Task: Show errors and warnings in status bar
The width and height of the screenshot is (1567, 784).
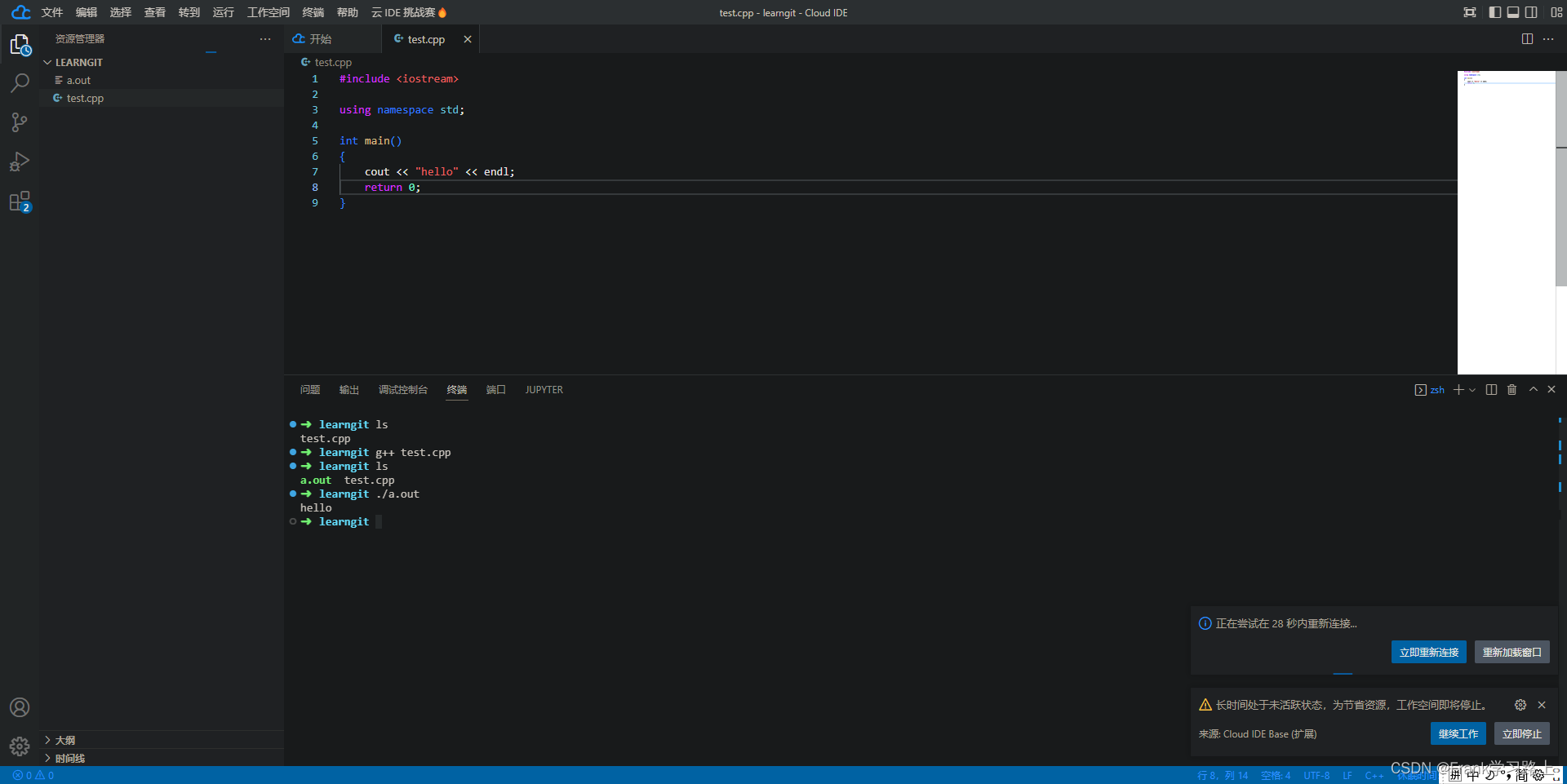Action: tap(33, 775)
